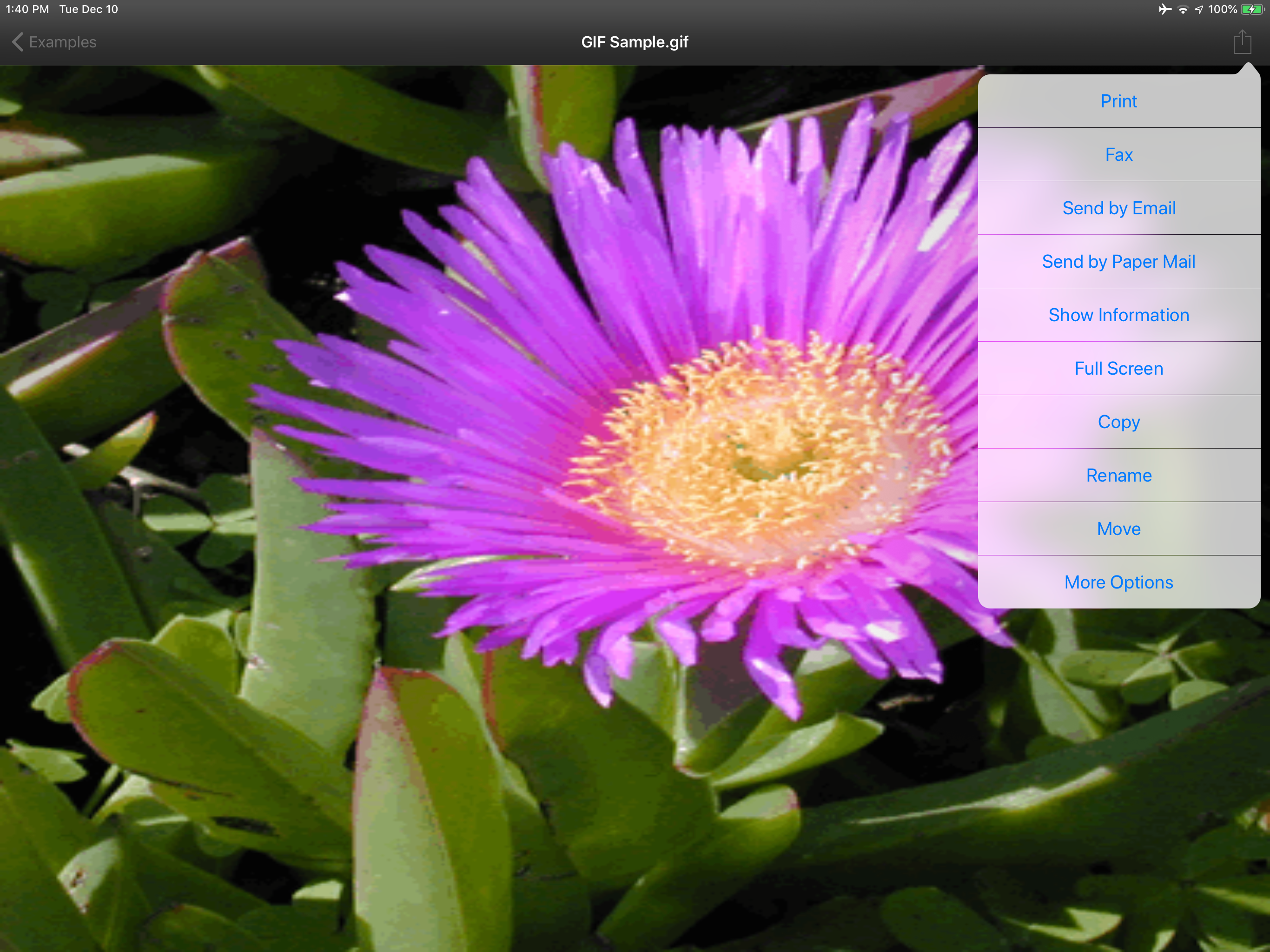Tap the airplane mode icon
The image size is (1270, 952).
1164,9
